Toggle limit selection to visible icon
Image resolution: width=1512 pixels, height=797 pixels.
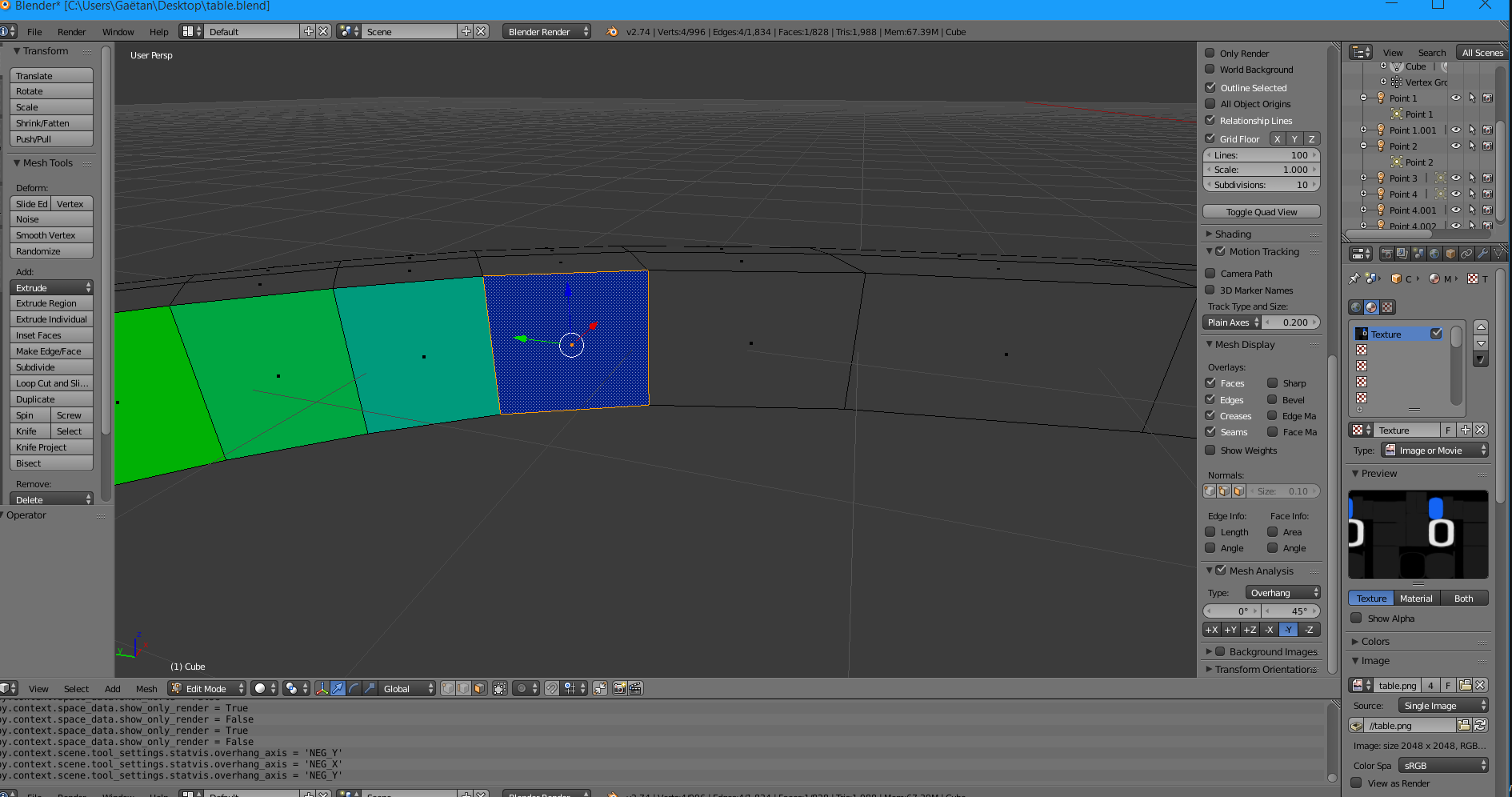click(500, 688)
